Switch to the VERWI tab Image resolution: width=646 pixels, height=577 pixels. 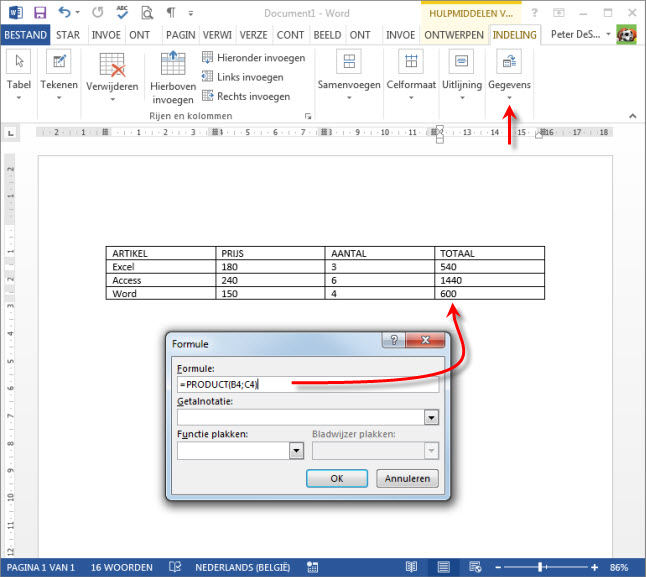pos(217,35)
